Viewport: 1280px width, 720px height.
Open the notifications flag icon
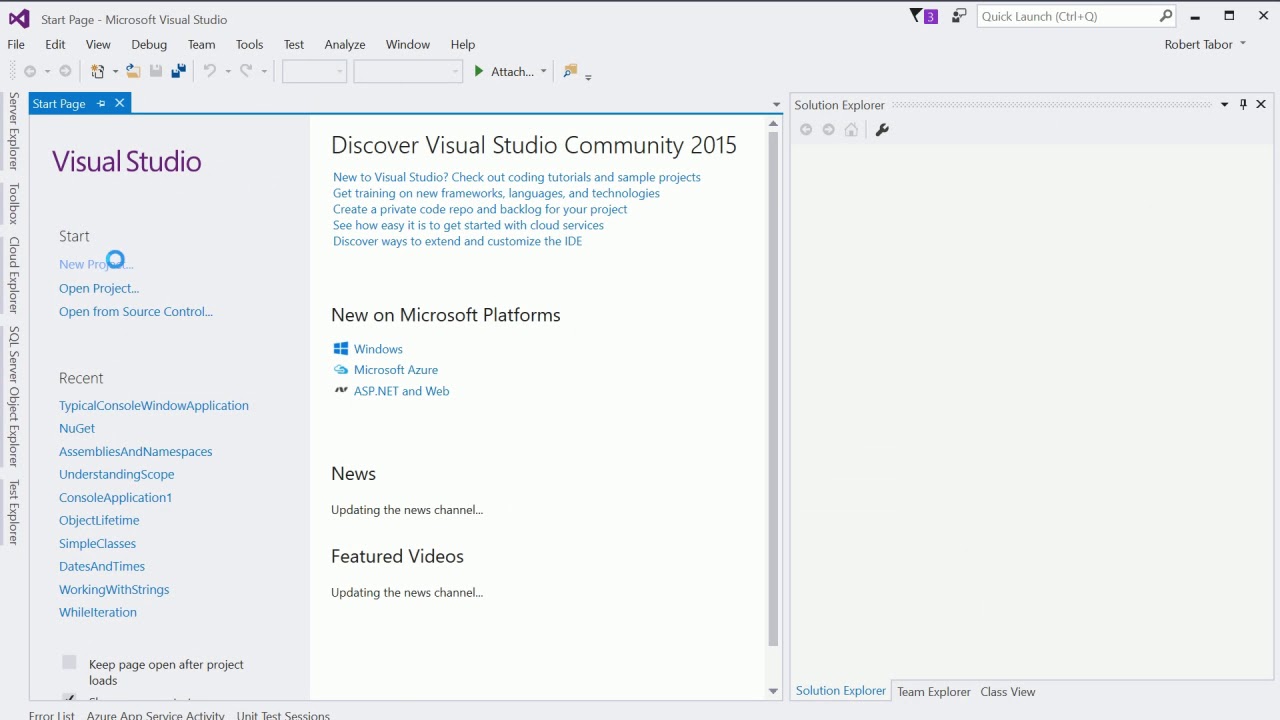point(916,16)
